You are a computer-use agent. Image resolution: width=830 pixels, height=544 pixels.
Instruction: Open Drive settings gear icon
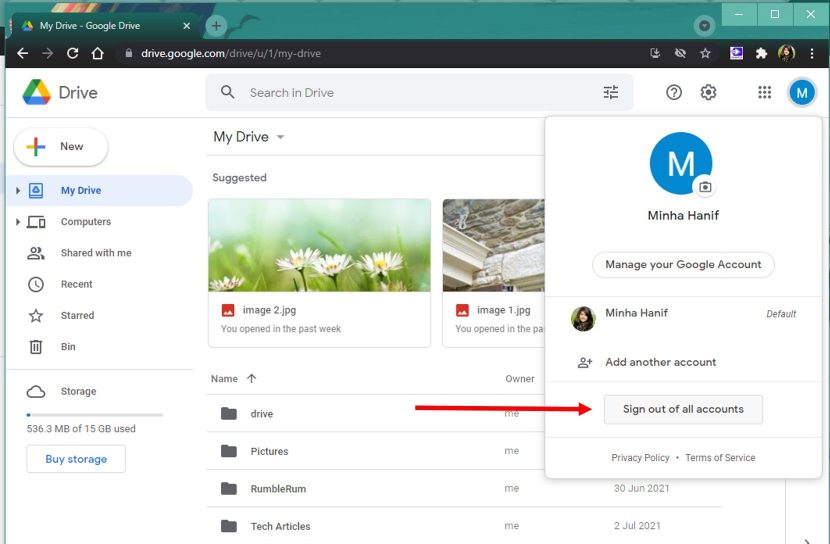click(708, 92)
